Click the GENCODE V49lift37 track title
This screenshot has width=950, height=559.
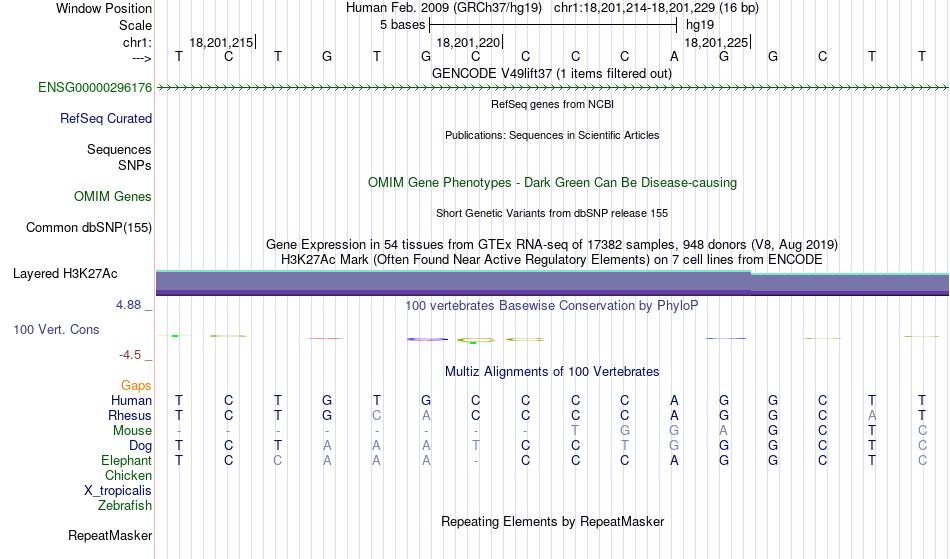tap(552, 74)
